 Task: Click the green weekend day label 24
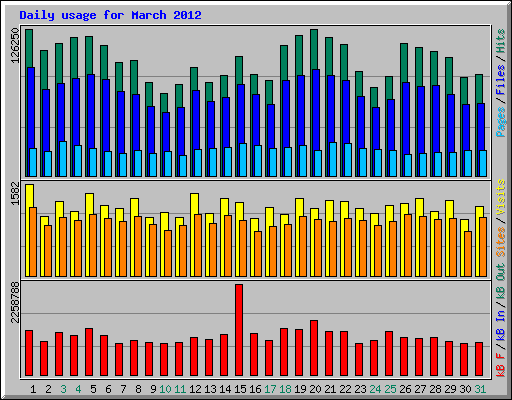click(x=375, y=389)
